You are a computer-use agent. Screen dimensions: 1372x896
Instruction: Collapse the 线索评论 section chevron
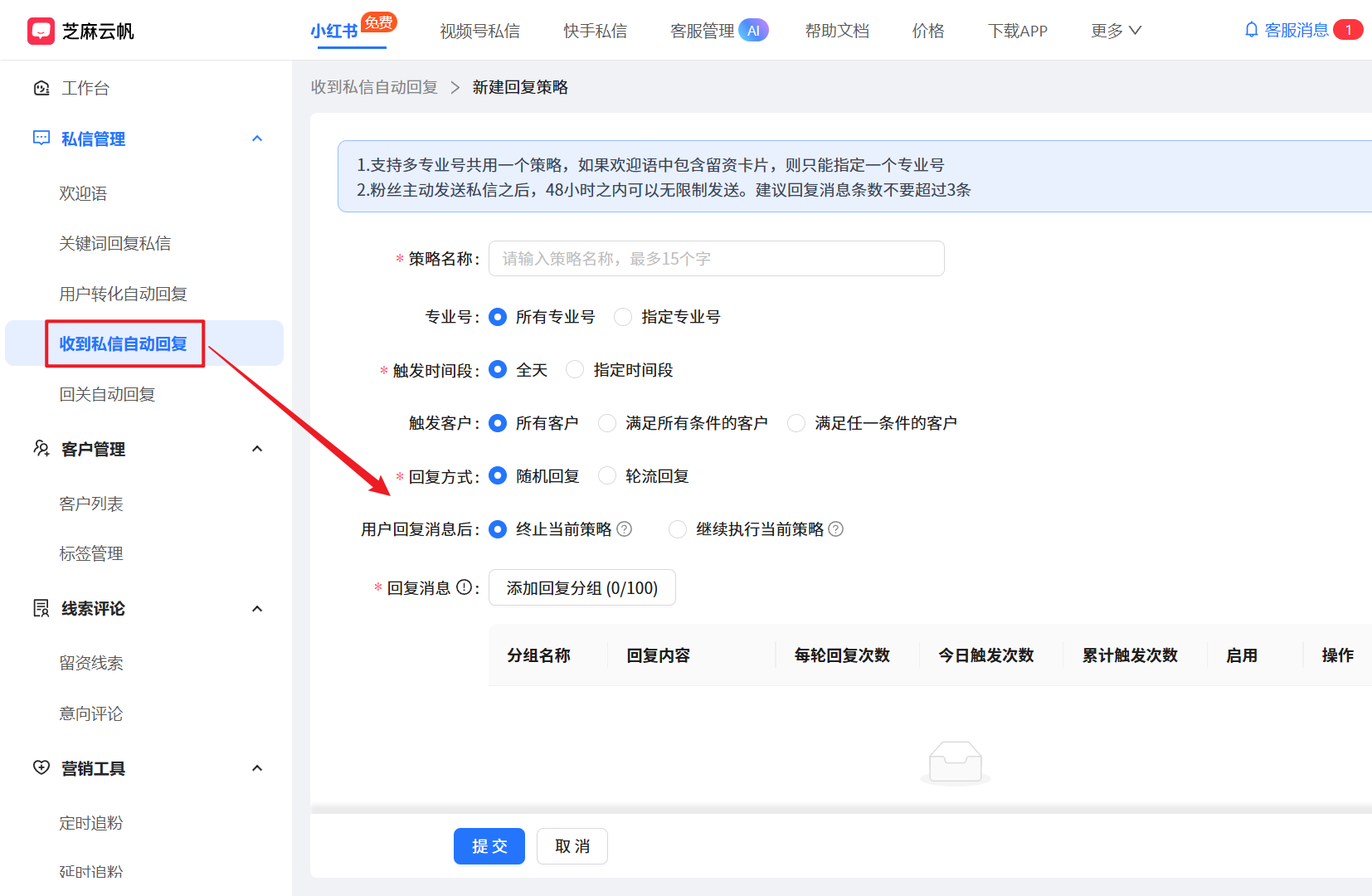pyautogui.click(x=257, y=608)
